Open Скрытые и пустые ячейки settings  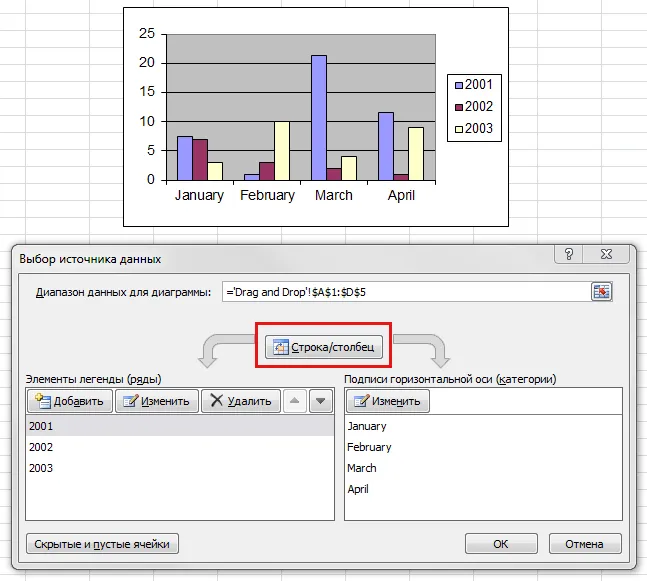coord(102,544)
